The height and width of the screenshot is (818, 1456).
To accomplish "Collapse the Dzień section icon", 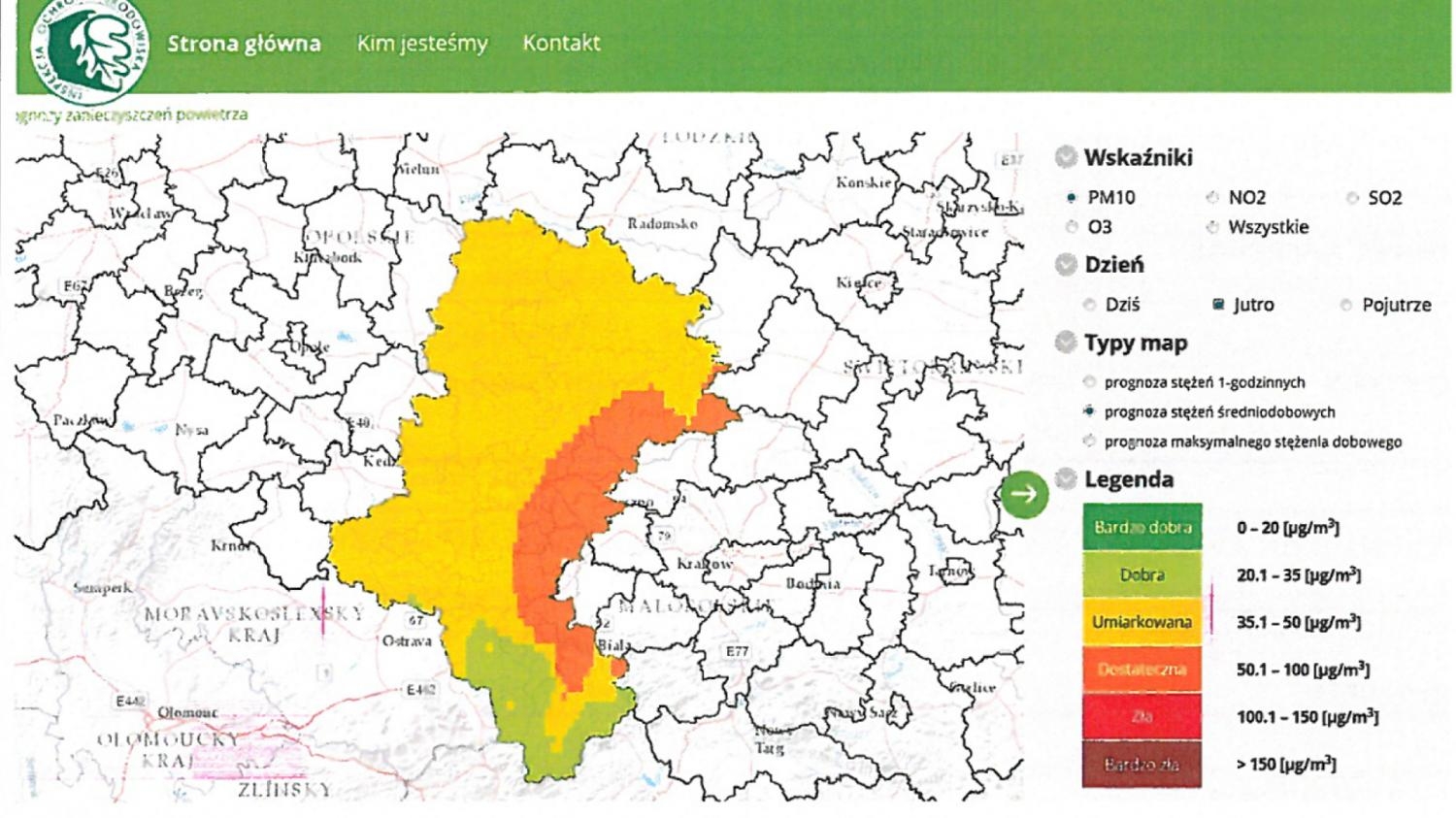I will (x=1066, y=265).
